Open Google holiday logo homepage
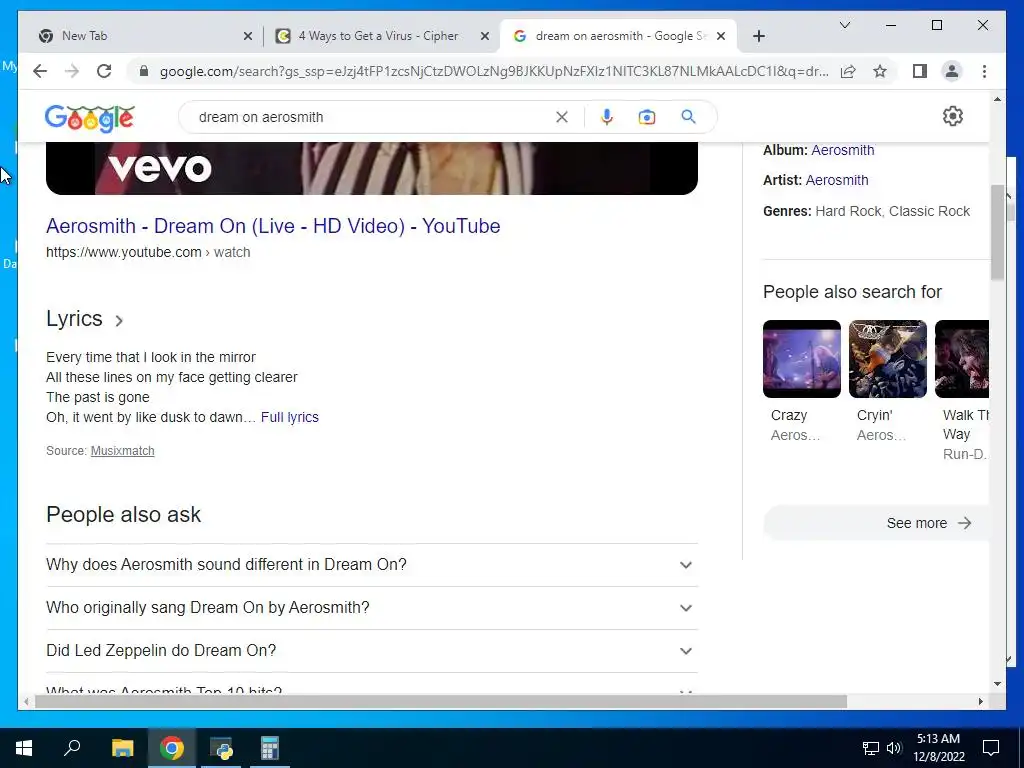 [89, 118]
